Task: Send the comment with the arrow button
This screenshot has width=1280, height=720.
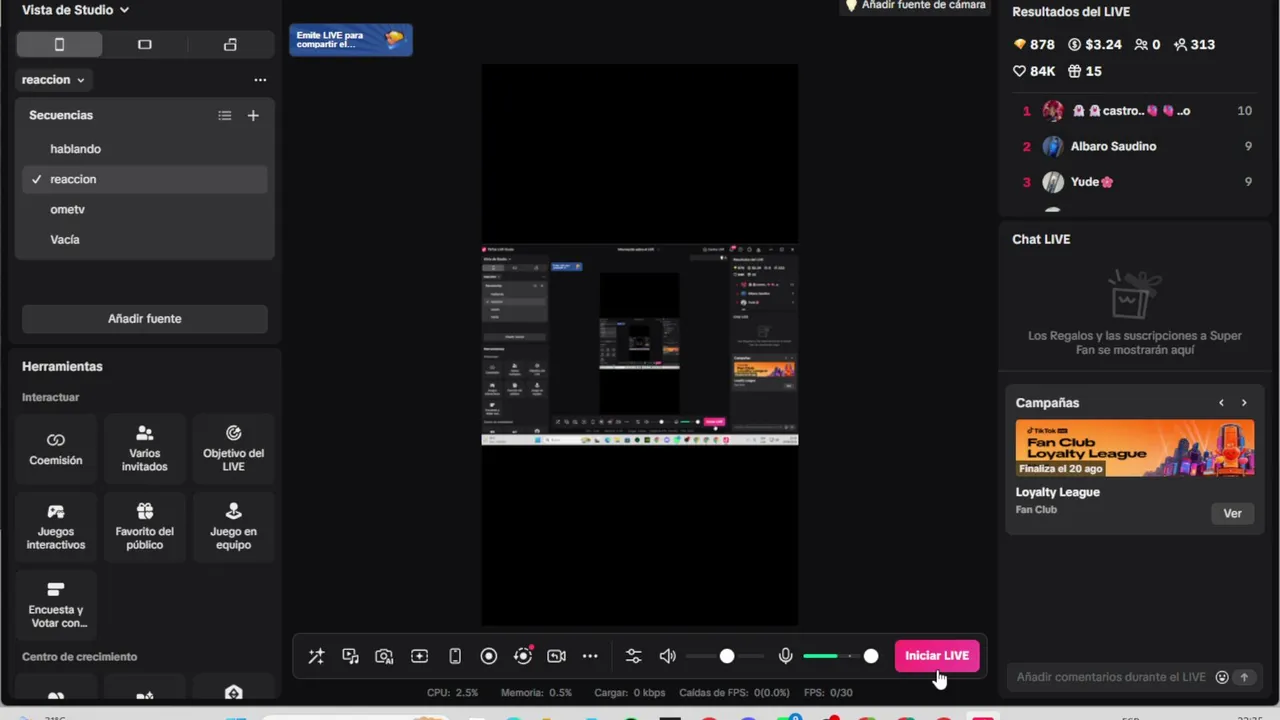Action: coord(1245,677)
